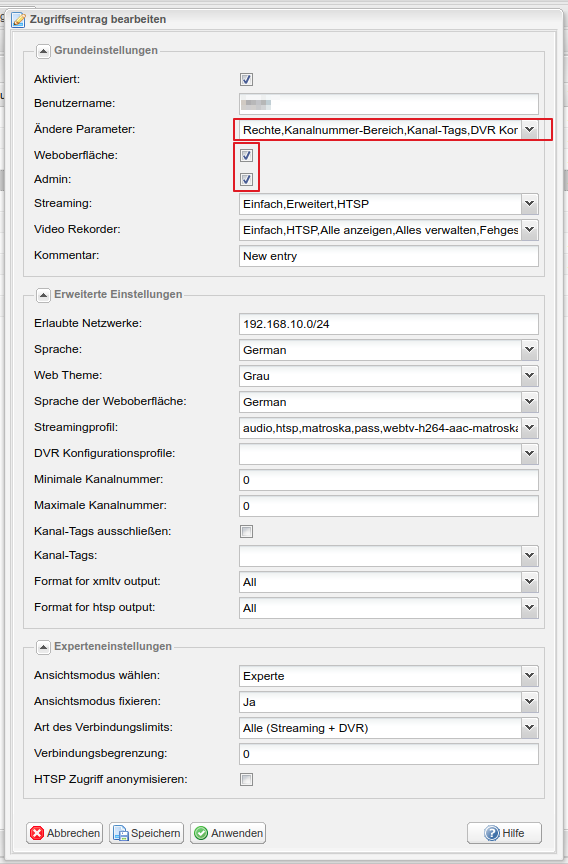Click the edit pencil icon in title bar
The image size is (568, 864).
point(19,20)
